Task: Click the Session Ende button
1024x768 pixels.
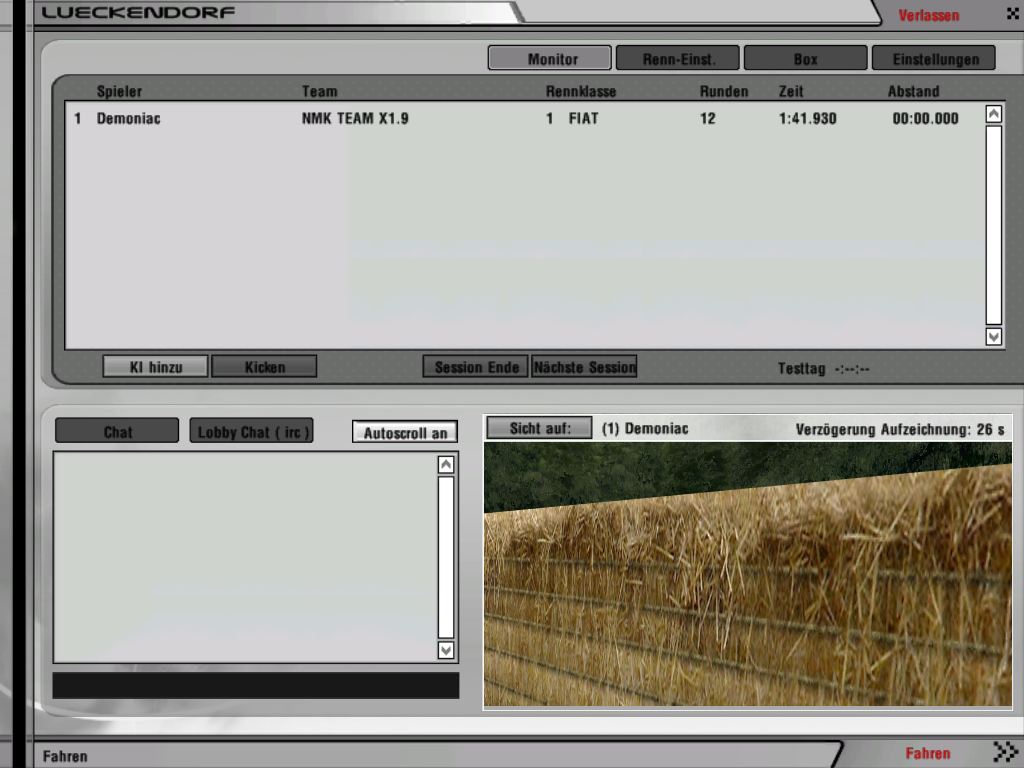Action: point(476,367)
